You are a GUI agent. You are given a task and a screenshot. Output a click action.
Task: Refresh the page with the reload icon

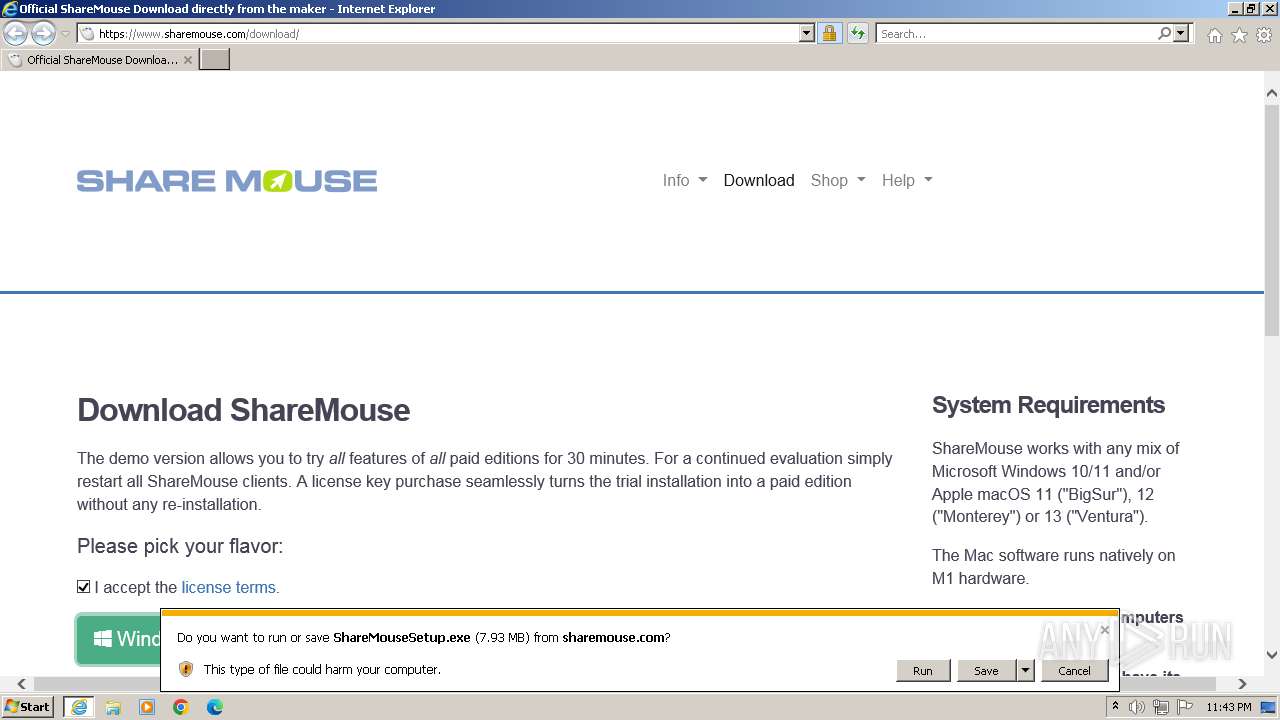pyautogui.click(x=858, y=33)
